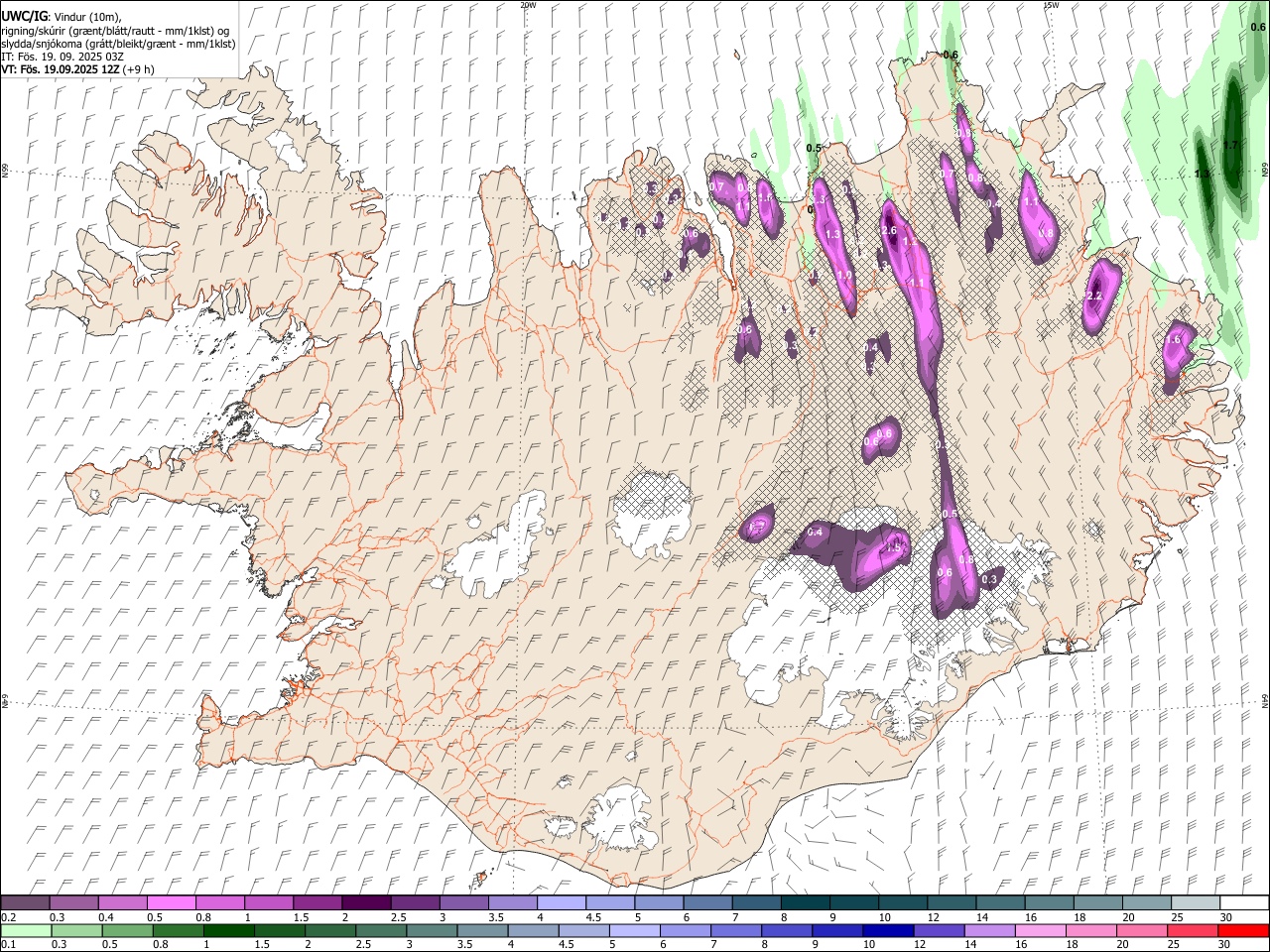This screenshot has height=952, width=1270.
Task: Click the '20W' longitude label
Action: coord(528,5)
